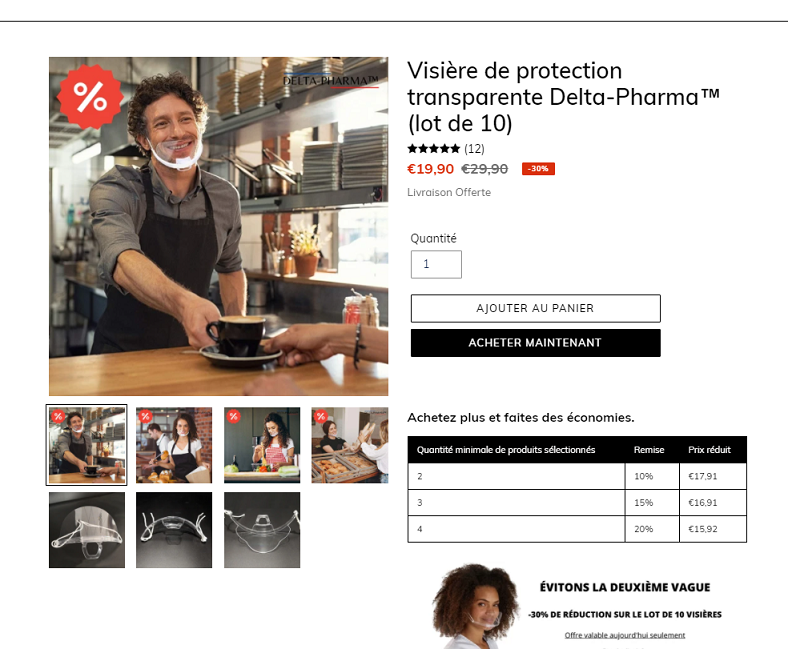Select thumbnail of woman cooking in red apron

pyautogui.click(x=262, y=445)
